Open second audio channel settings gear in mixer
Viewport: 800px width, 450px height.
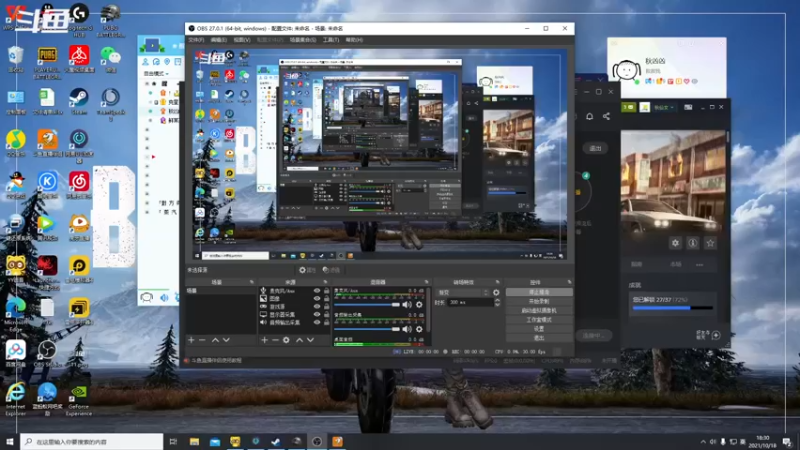click(x=419, y=329)
